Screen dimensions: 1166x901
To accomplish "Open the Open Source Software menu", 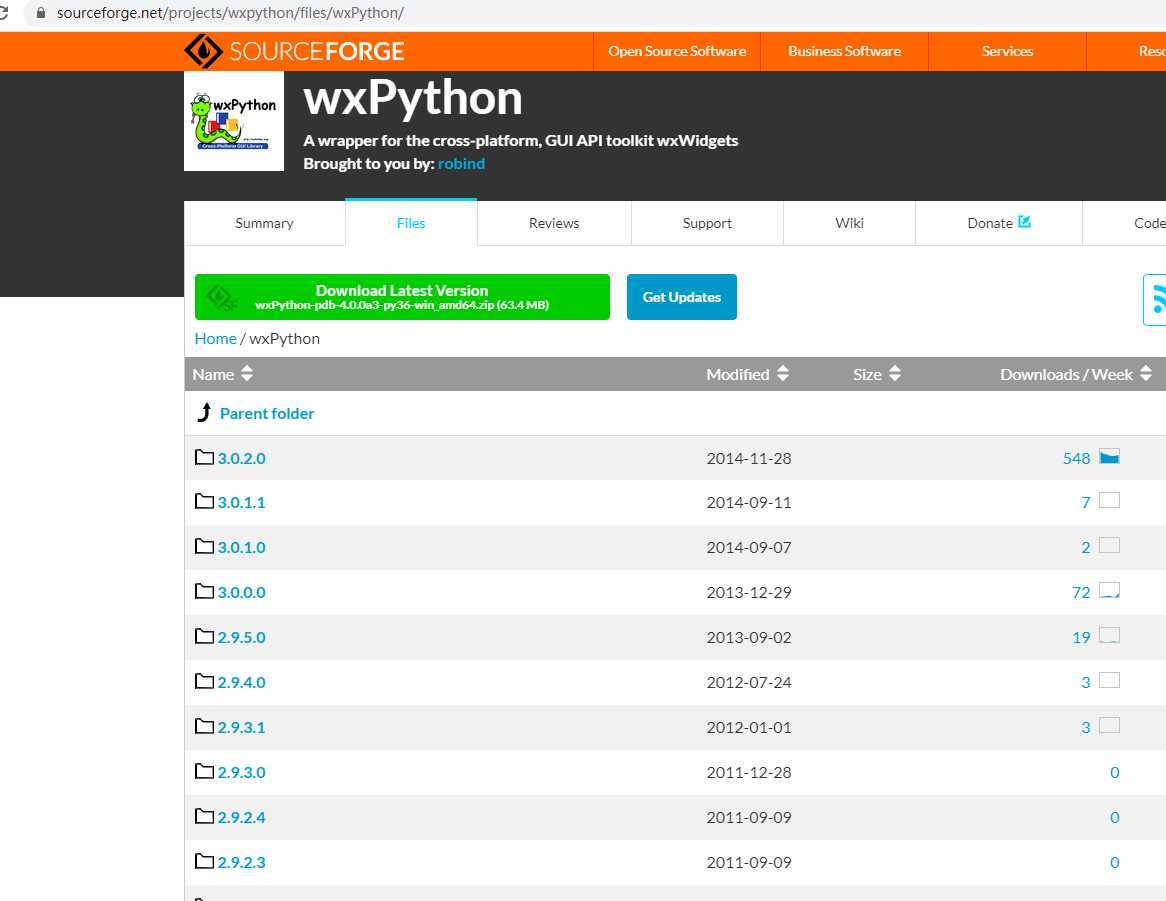I will (x=677, y=51).
